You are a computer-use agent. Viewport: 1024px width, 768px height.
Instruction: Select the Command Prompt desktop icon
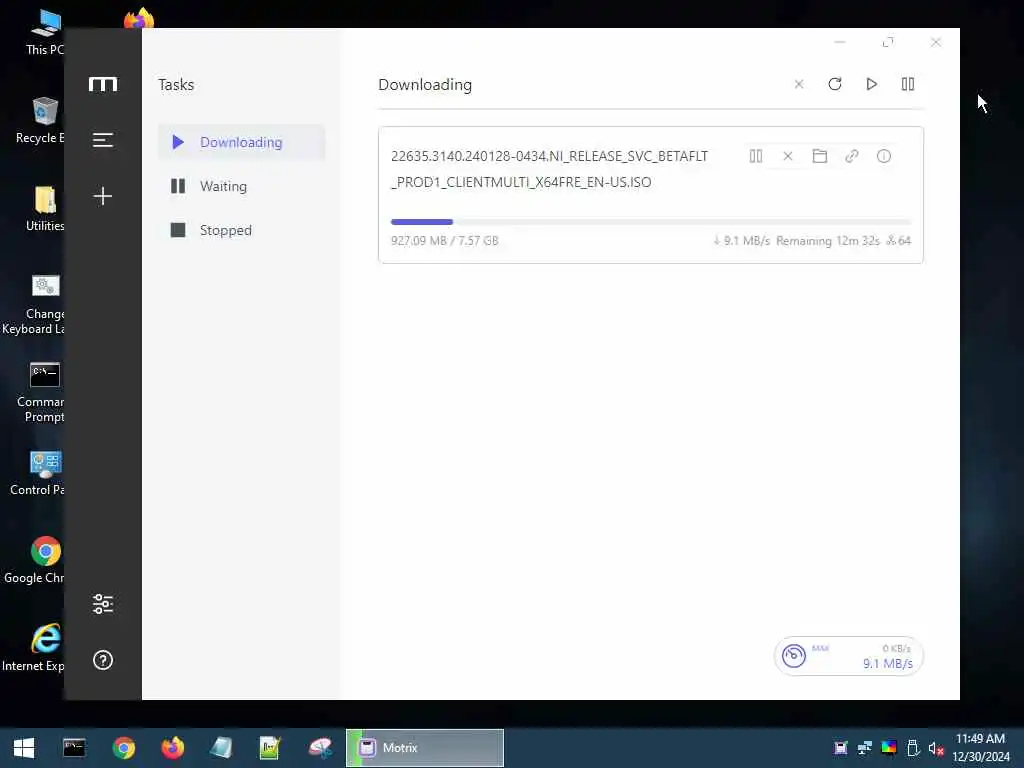44,392
